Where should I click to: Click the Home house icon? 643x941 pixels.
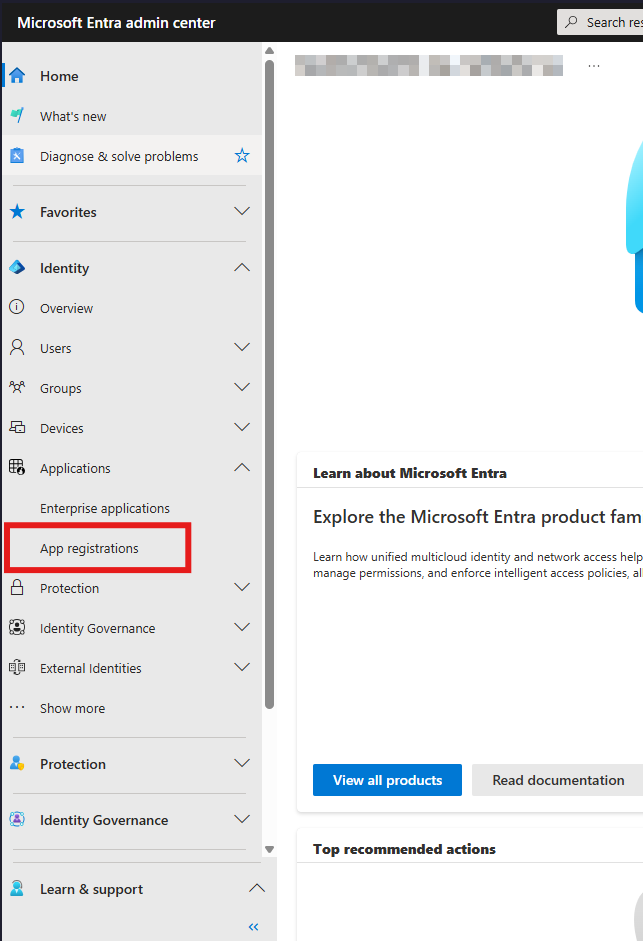coord(17,76)
